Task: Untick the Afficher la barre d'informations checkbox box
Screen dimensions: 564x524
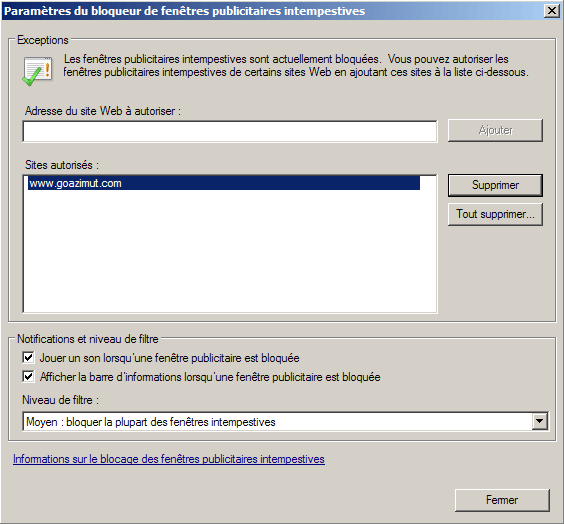Action: point(28,377)
